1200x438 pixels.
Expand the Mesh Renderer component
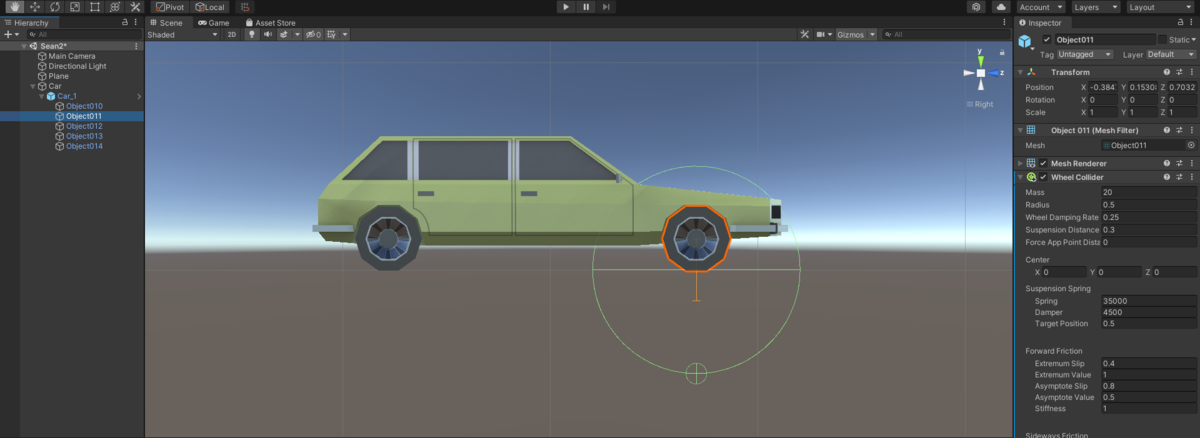[x=1020, y=162]
